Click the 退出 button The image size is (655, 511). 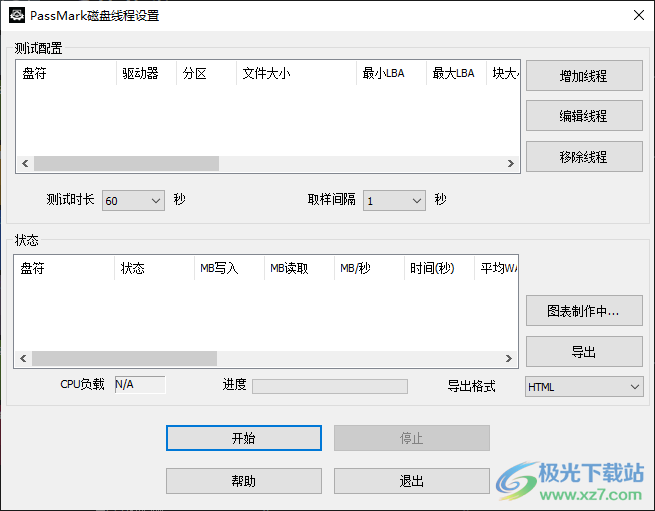pos(412,481)
